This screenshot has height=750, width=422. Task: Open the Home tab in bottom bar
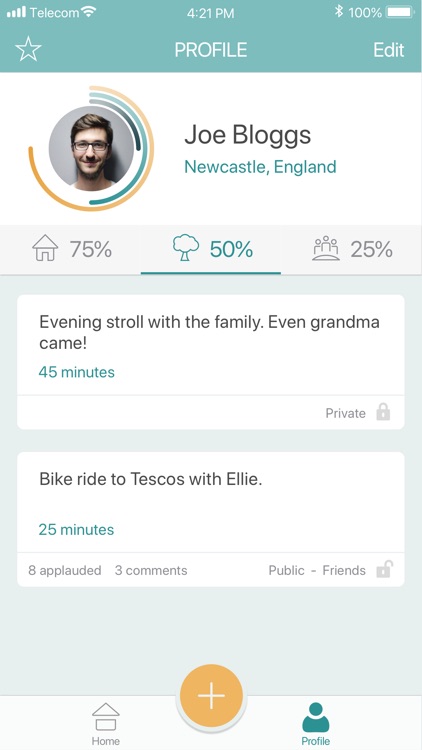[x=106, y=724]
